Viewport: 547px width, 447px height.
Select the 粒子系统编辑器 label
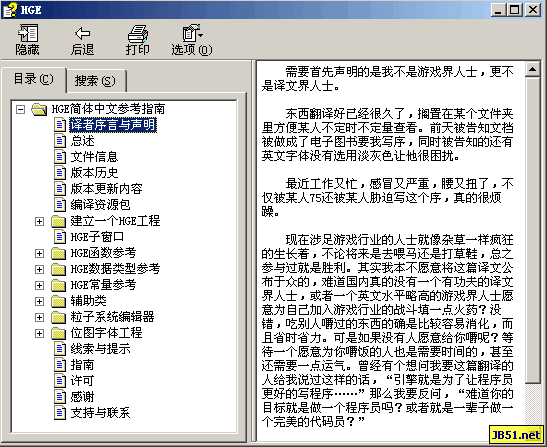pyautogui.click(x=112, y=317)
